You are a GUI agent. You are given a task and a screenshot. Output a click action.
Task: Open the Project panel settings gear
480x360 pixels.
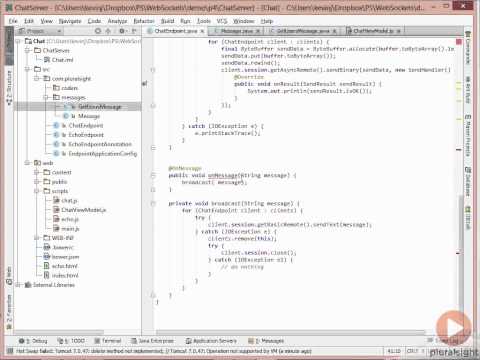tap(122, 31)
